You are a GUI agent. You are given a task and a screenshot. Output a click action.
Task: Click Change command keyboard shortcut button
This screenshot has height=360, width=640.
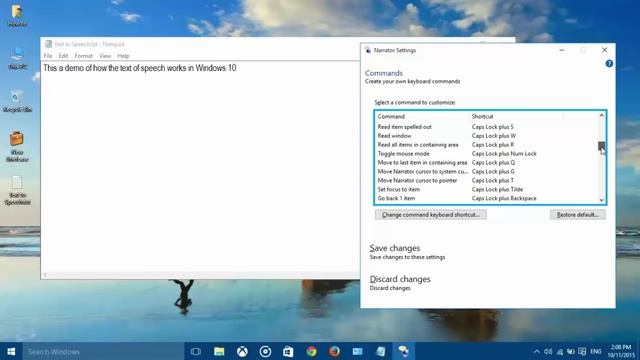coord(431,215)
